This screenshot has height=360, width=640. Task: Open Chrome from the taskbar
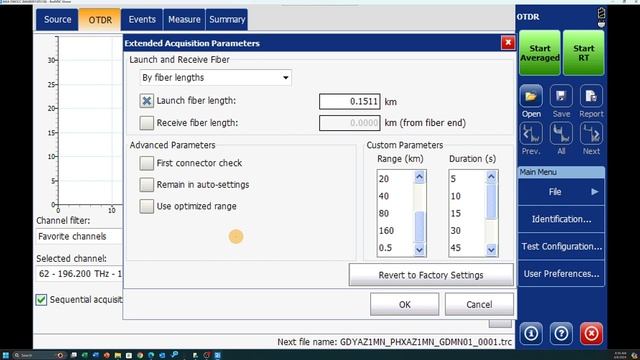pyautogui.click(x=140, y=355)
